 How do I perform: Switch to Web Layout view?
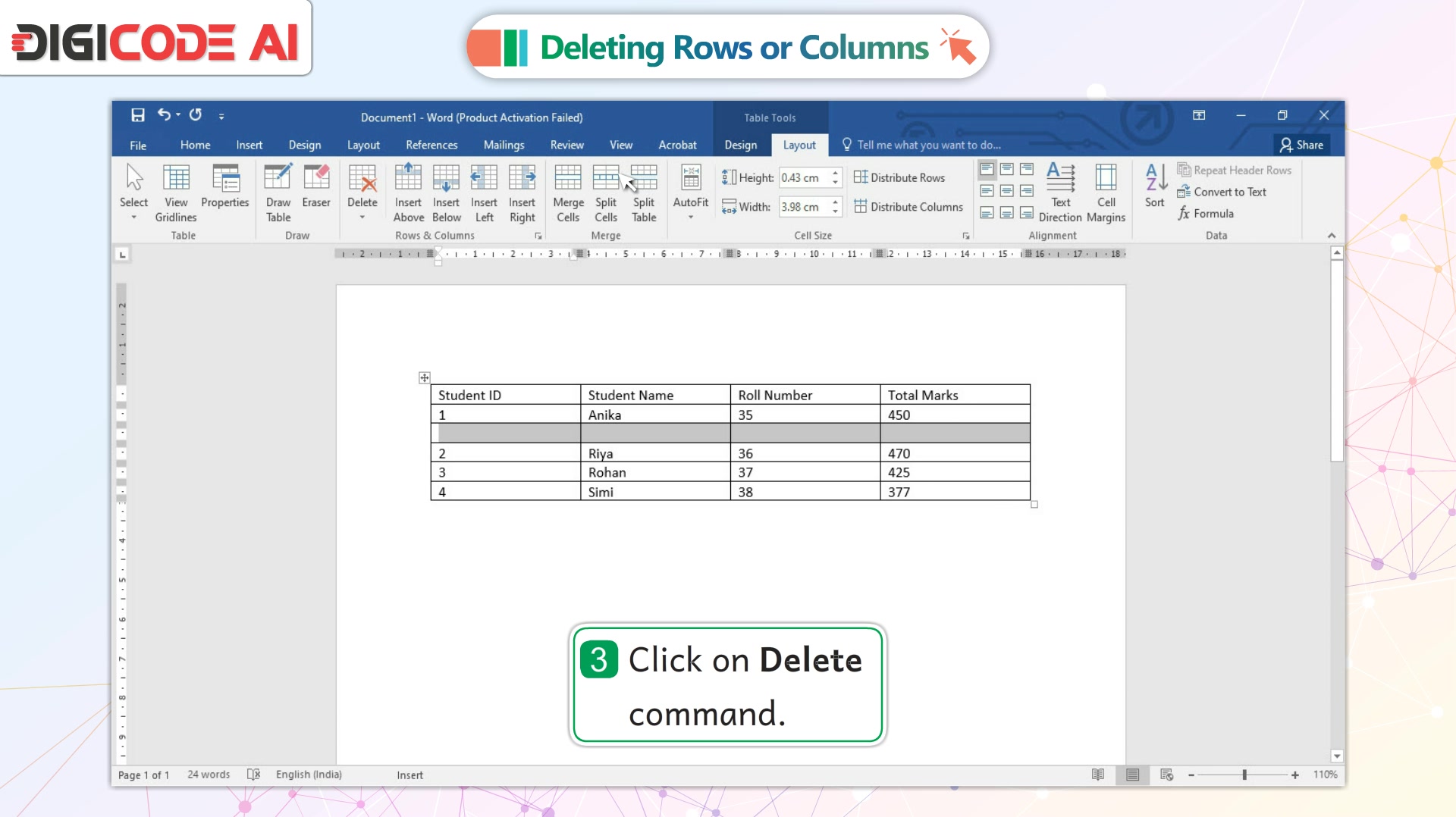click(1166, 775)
